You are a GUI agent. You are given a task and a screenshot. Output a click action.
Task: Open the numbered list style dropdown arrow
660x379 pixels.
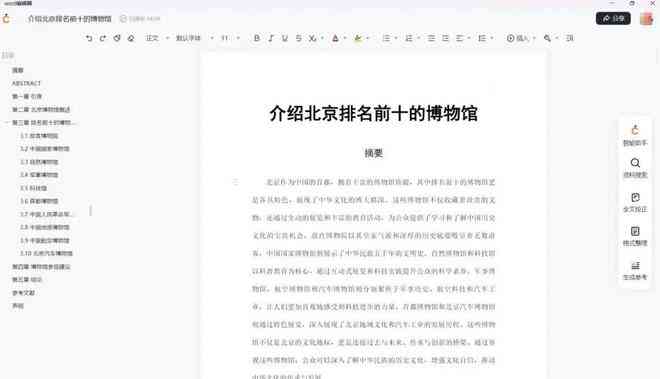(418, 38)
